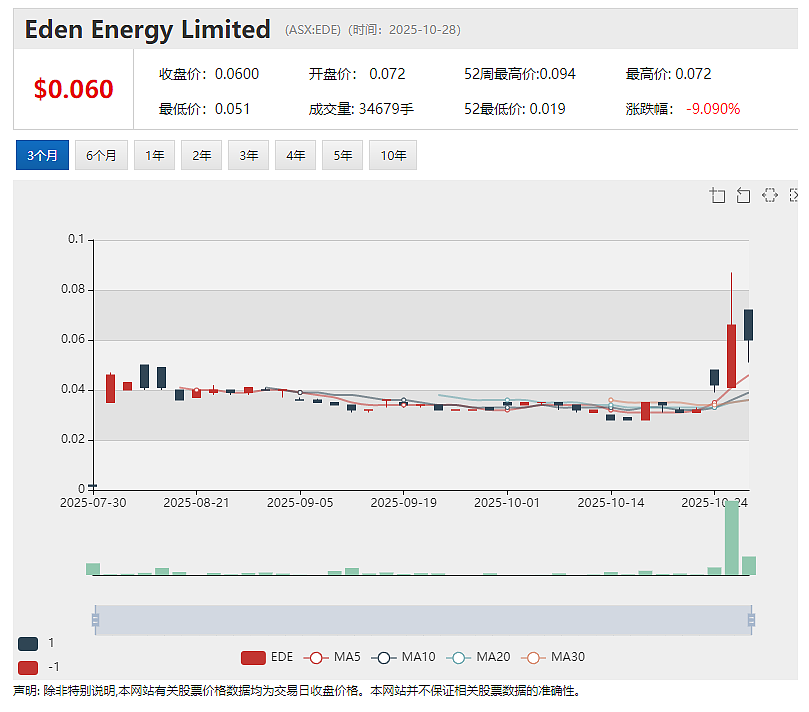Click the tall red candlestick near 2025-10-24
The image size is (809, 712).
coord(732,356)
